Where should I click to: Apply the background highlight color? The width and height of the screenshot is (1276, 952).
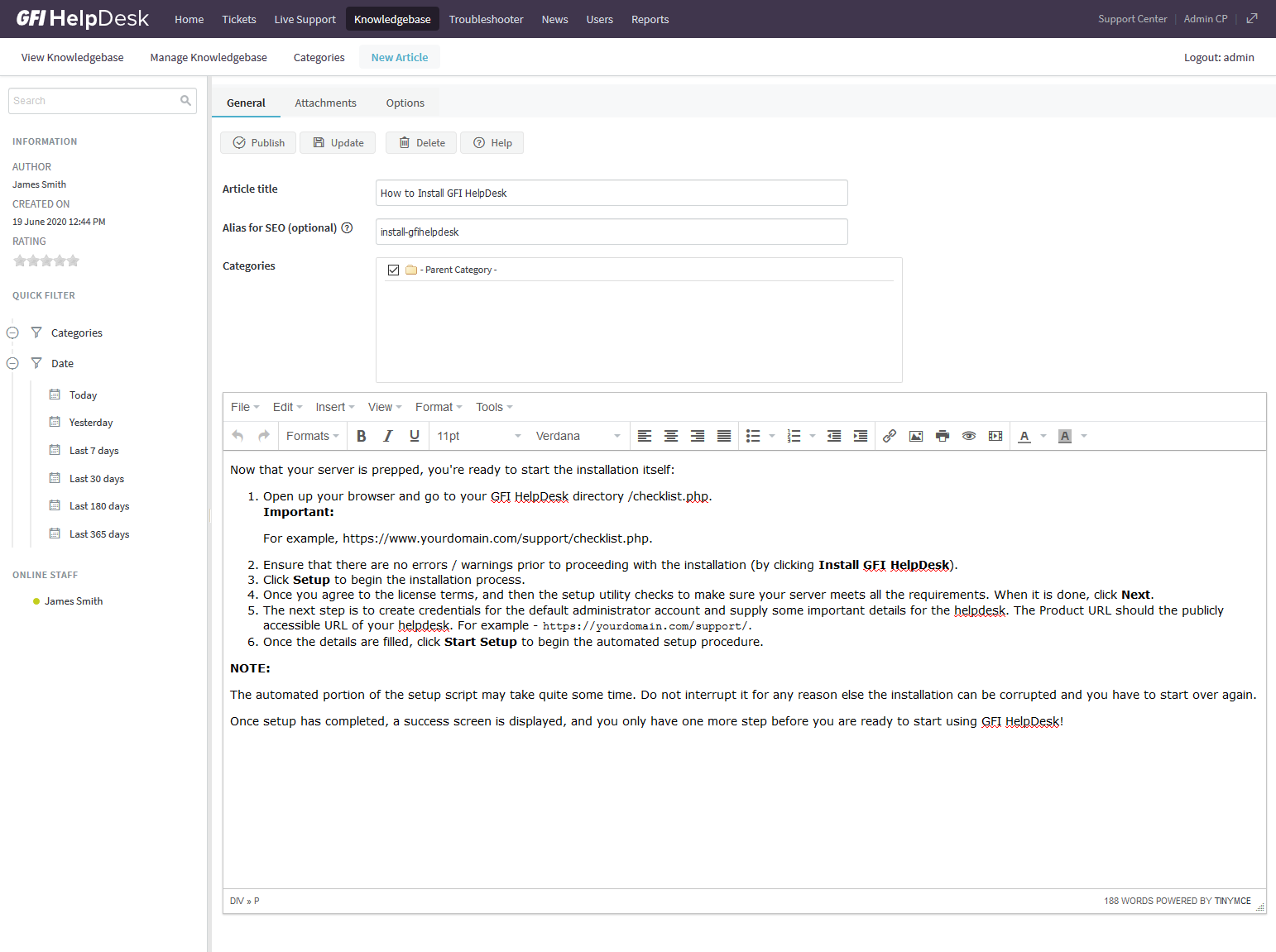1065,436
